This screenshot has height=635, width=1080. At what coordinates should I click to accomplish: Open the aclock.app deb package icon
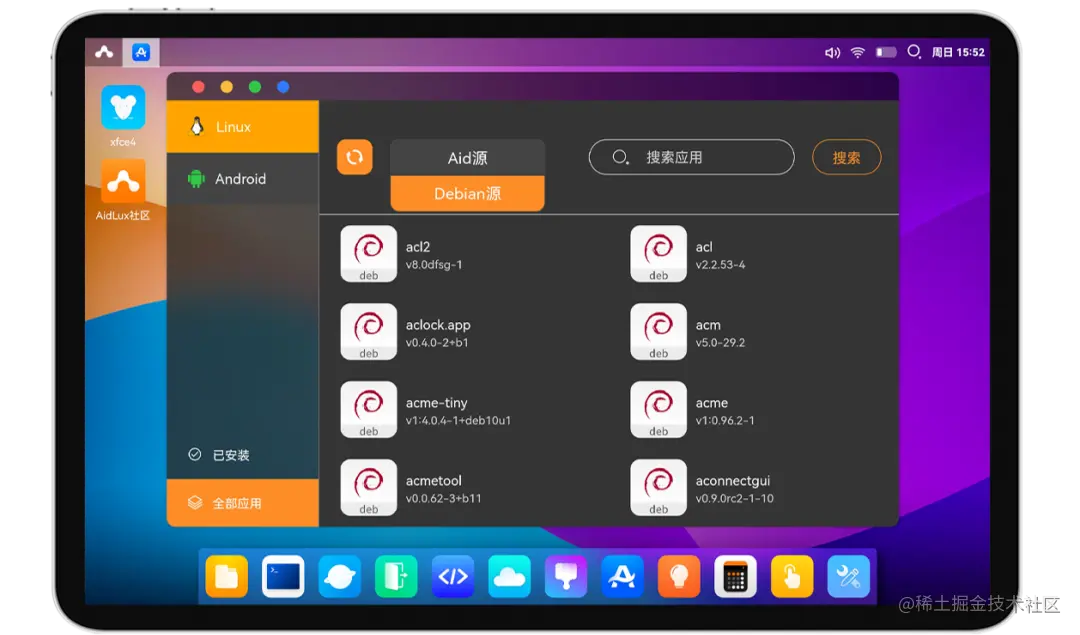coord(368,331)
